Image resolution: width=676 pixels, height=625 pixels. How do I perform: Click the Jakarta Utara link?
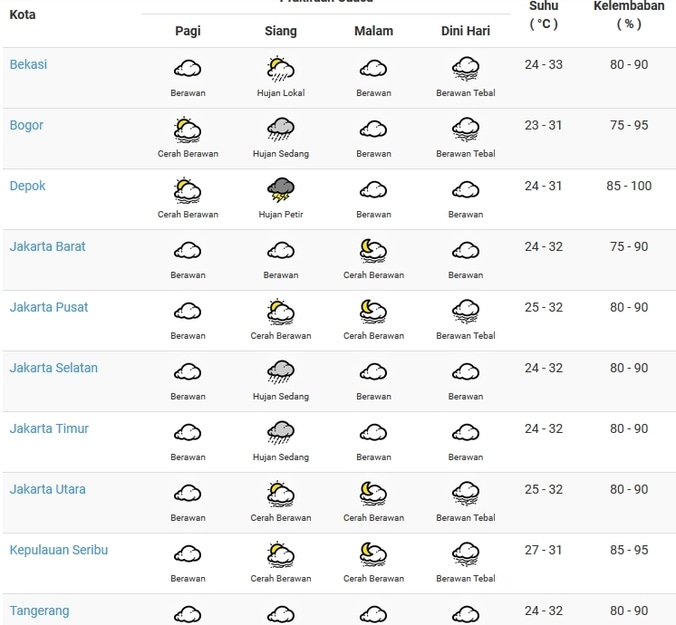click(x=47, y=489)
